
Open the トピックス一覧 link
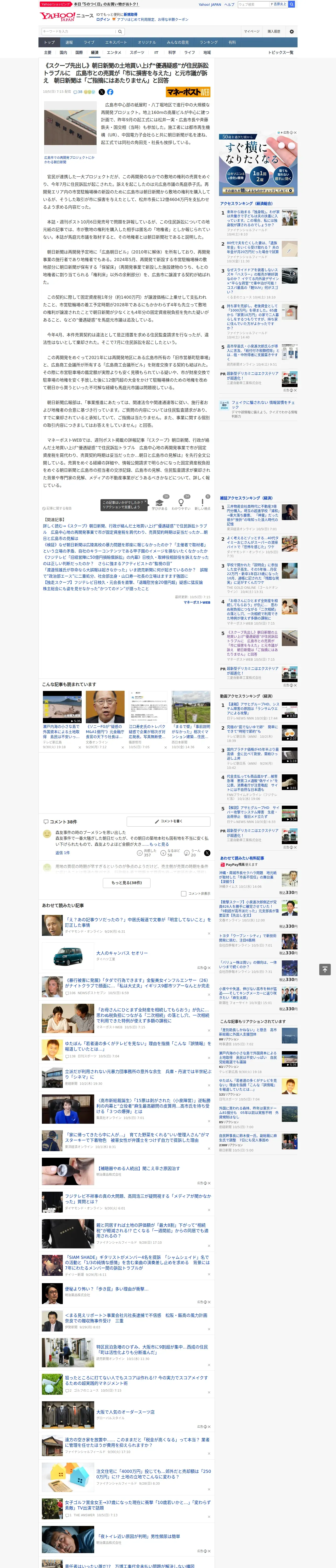coord(281,52)
